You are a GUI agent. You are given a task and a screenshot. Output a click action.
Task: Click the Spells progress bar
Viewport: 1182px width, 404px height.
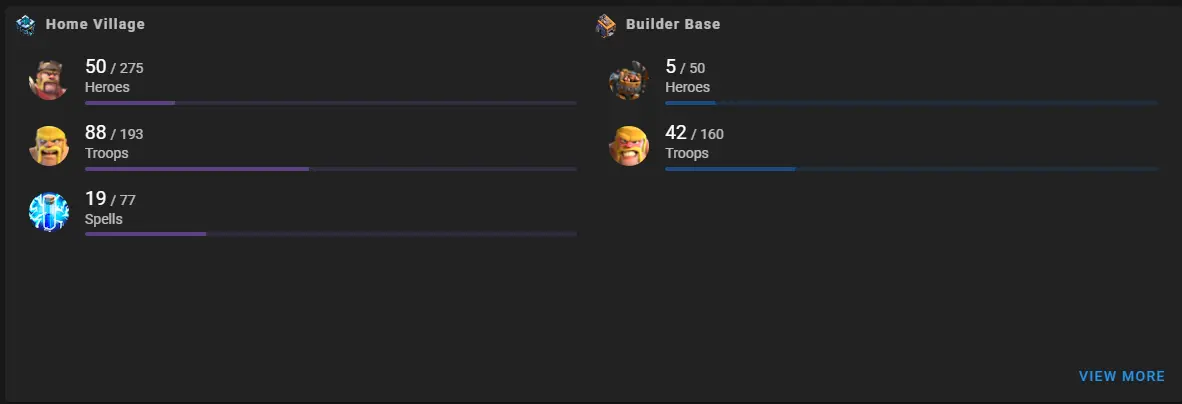[x=331, y=234]
